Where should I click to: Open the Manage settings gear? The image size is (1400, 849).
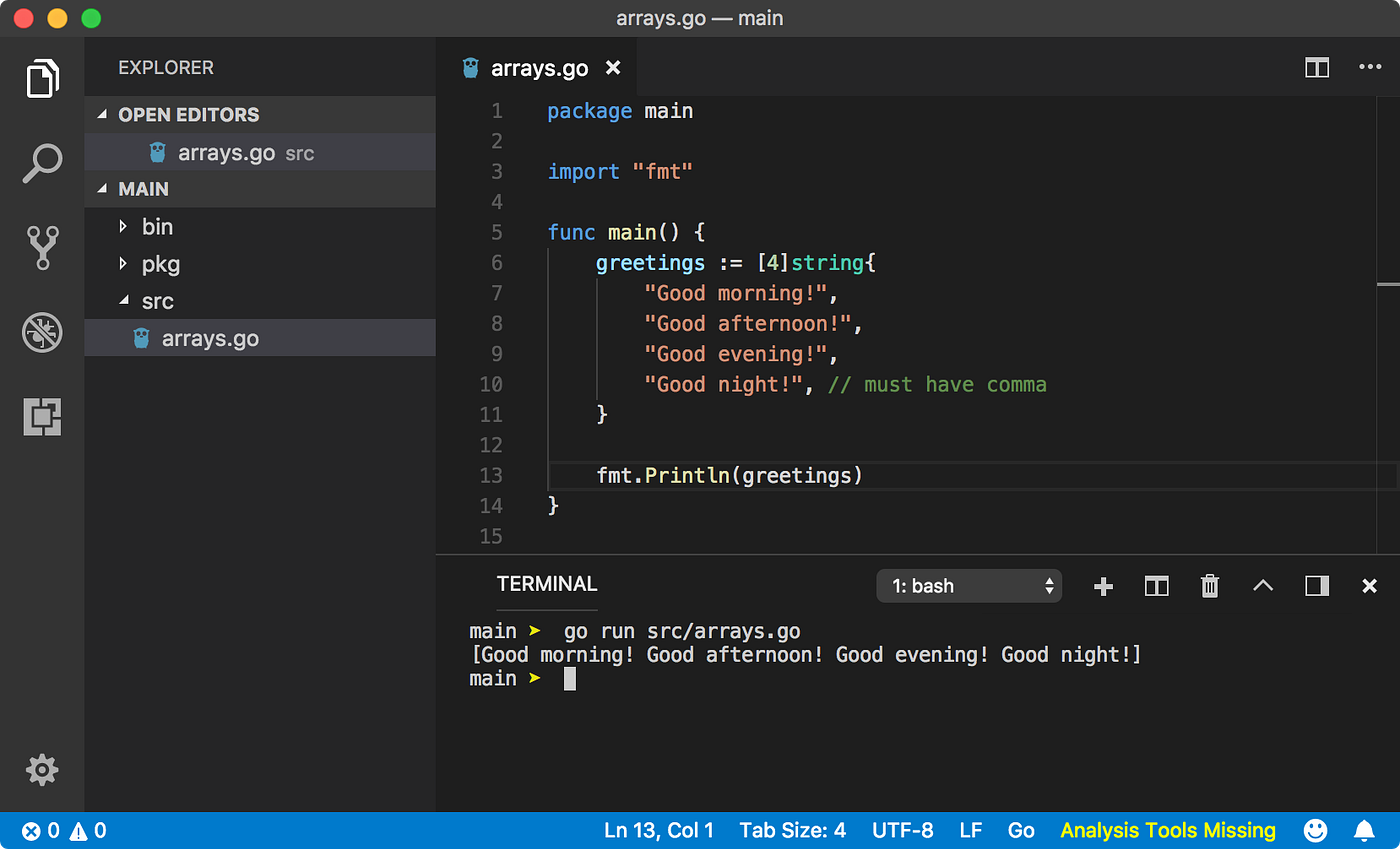(x=41, y=770)
